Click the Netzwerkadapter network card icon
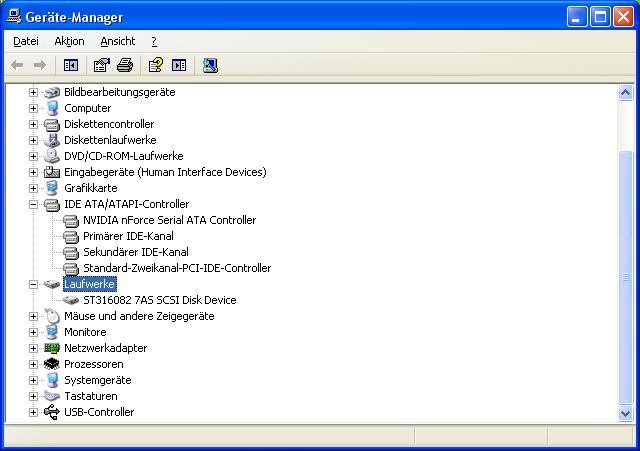640x451 pixels. pos(52,348)
